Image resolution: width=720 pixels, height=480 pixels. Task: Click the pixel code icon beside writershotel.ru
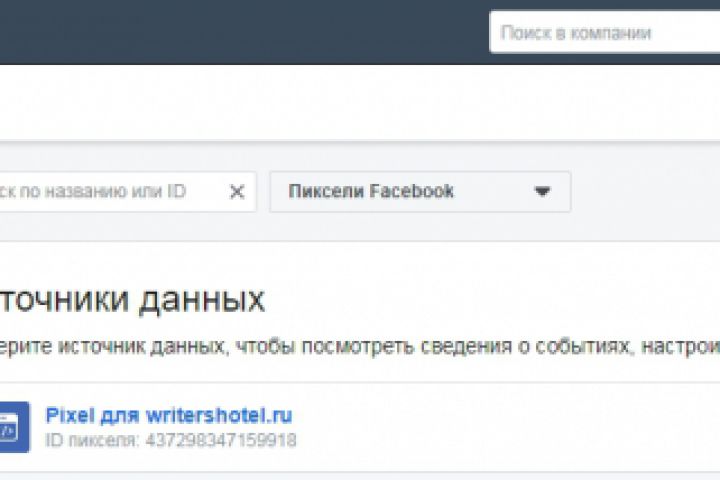14,427
